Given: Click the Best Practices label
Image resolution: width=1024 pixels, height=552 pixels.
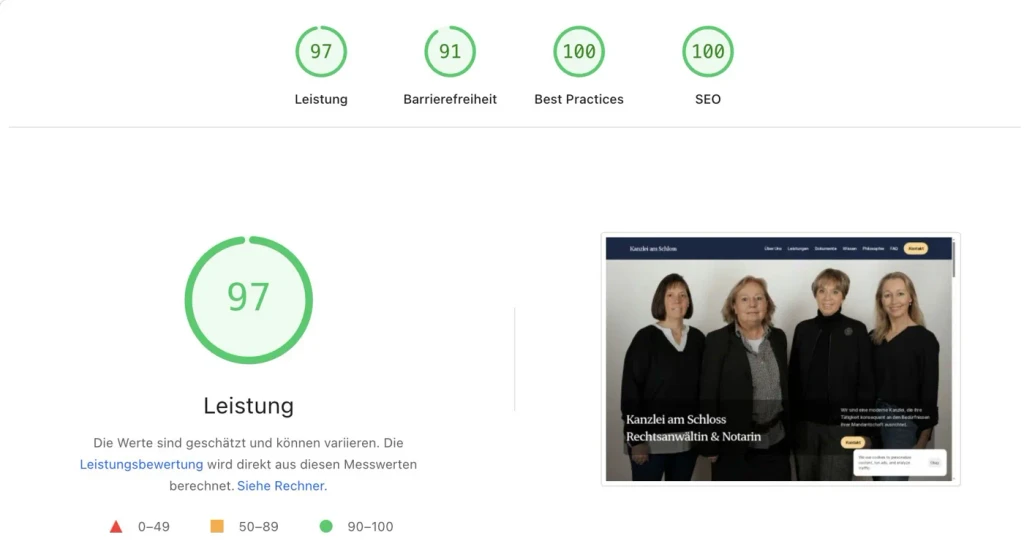Looking at the screenshot, I should point(579,99).
